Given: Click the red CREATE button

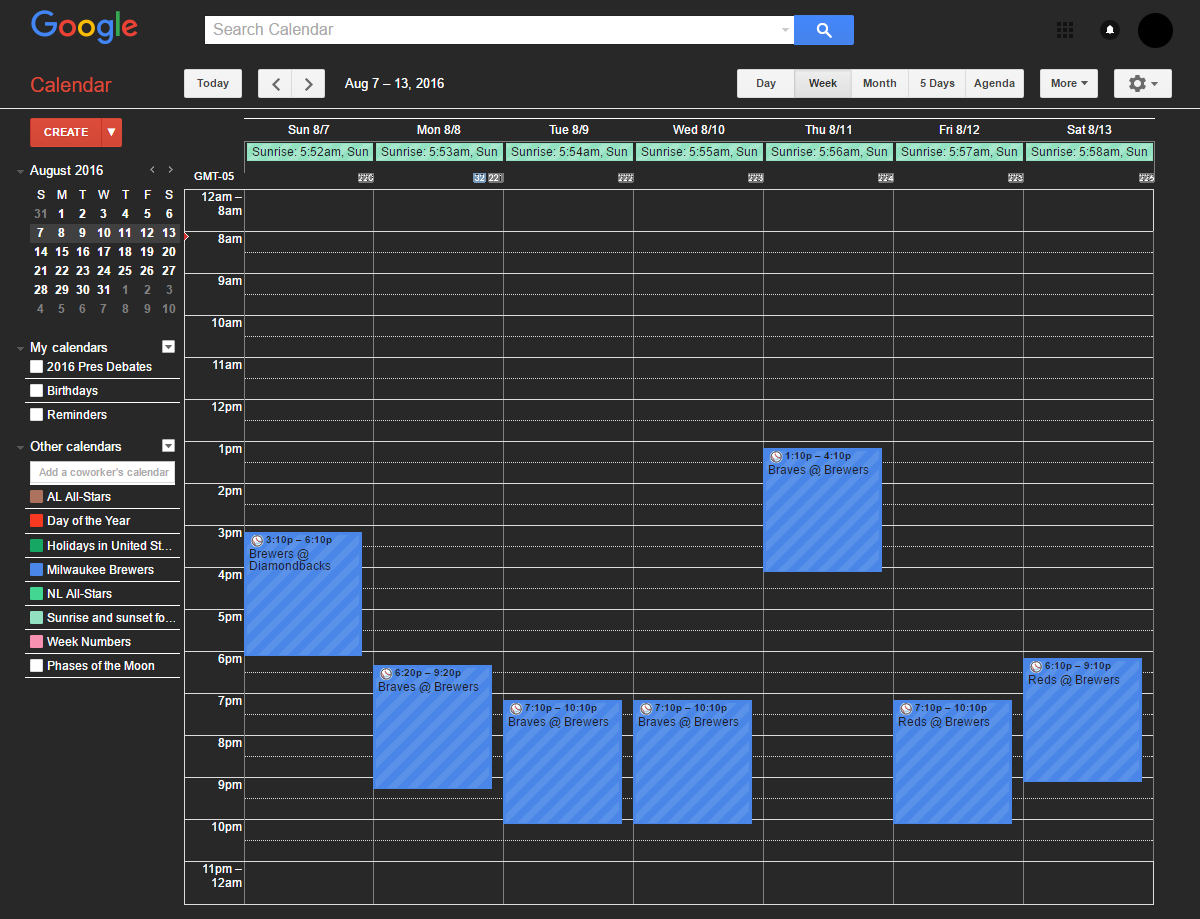Looking at the screenshot, I should tap(66, 132).
